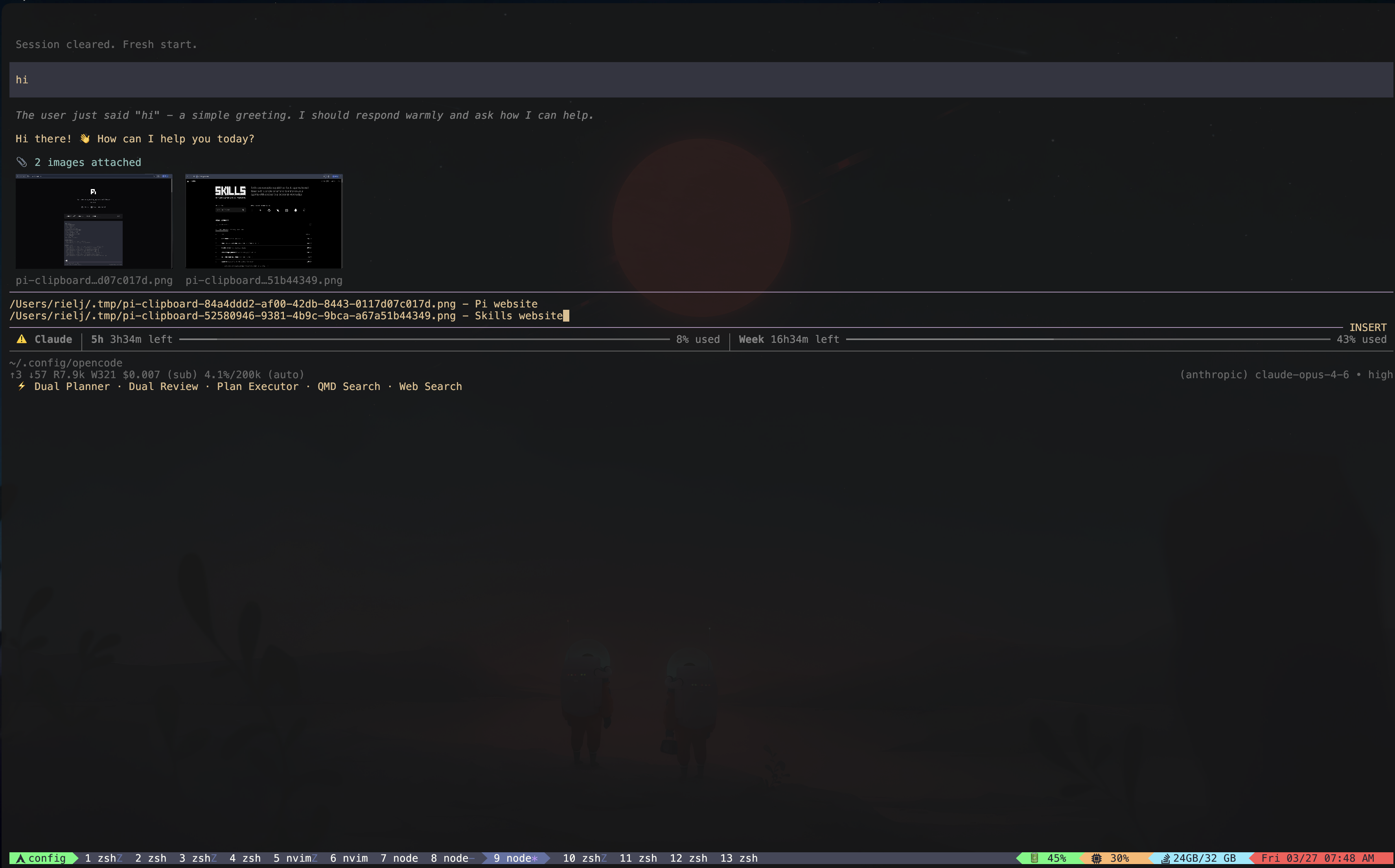
Task: Click the config session name in the tmux bar
Action: pyautogui.click(x=47, y=858)
